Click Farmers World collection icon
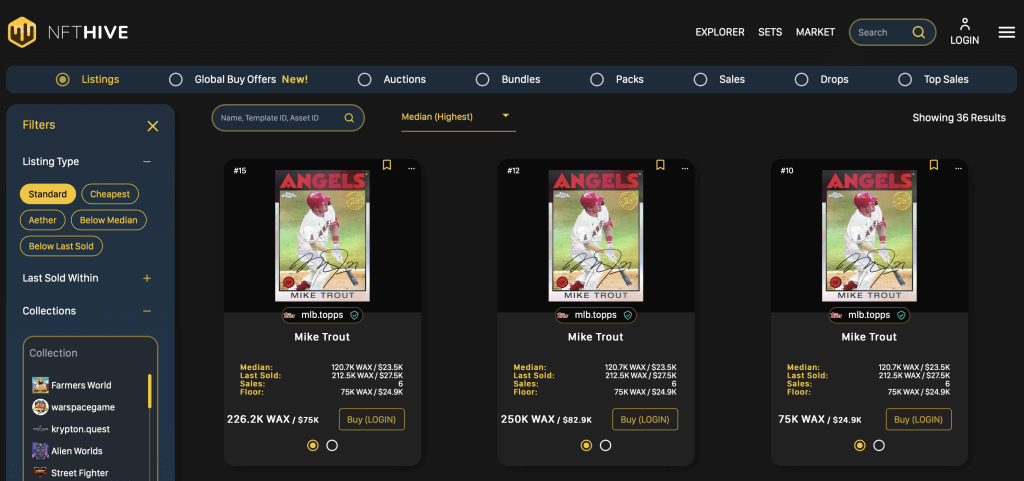 point(40,385)
